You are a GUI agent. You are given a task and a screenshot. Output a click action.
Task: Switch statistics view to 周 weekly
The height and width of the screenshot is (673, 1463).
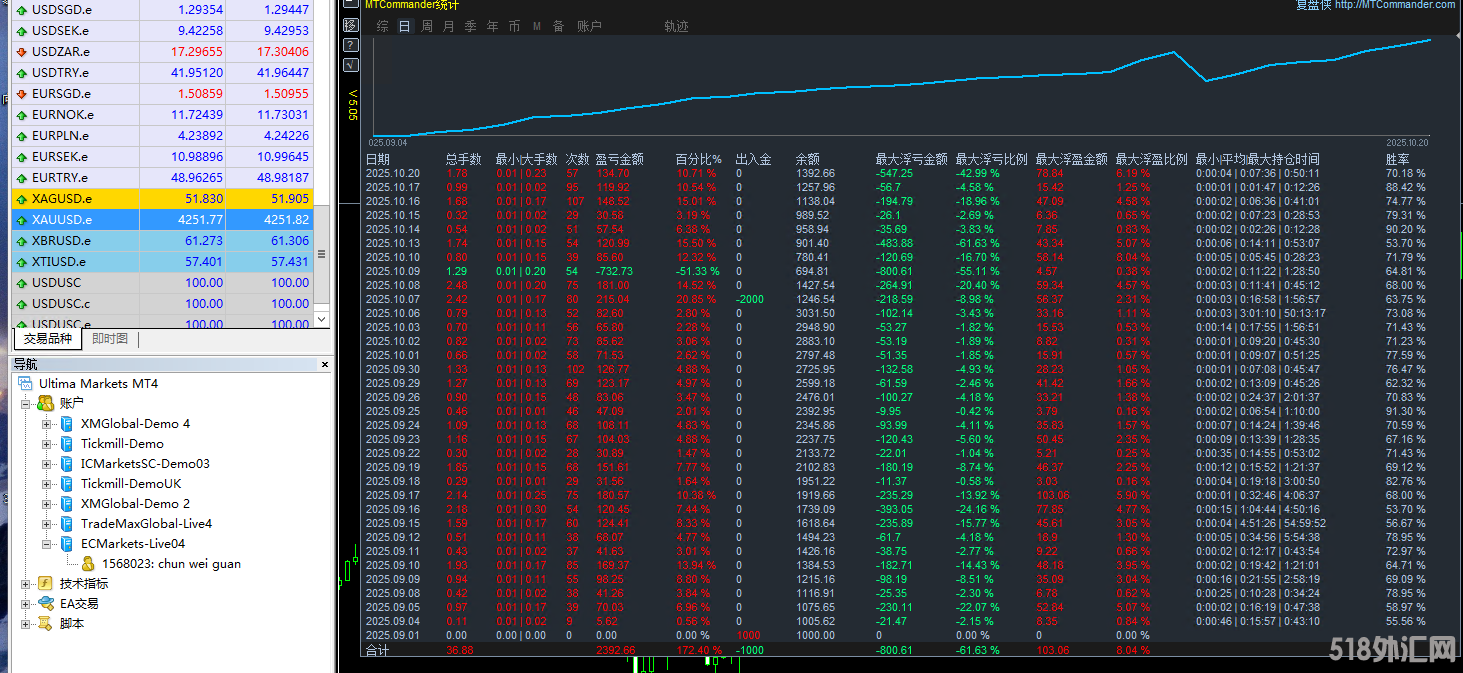tap(427, 26)
